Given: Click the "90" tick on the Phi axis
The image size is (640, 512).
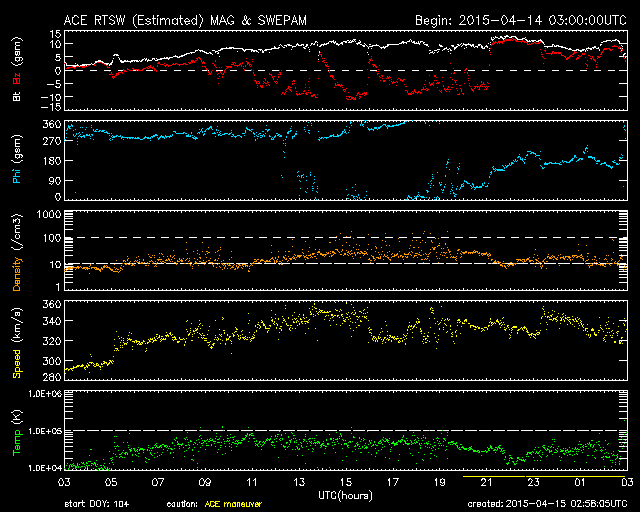Looking at the screenshot, I should 55,180.
